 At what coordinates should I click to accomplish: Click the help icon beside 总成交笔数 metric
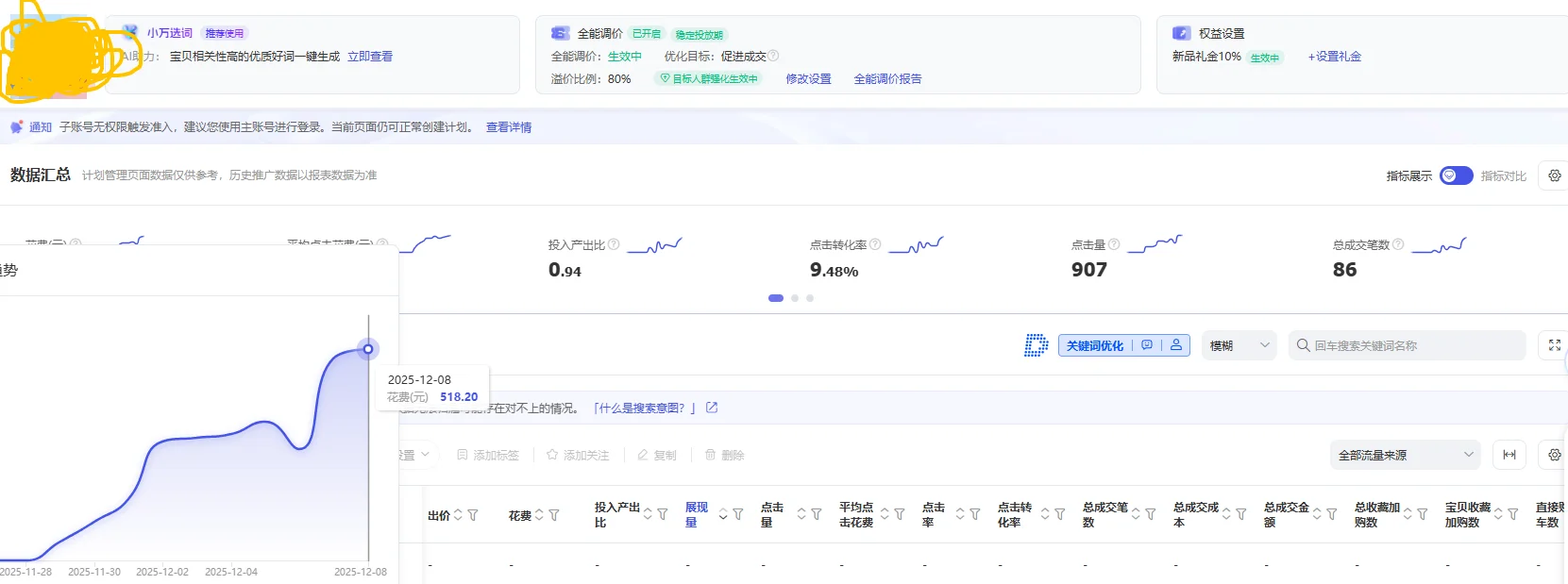point(1398,244)
